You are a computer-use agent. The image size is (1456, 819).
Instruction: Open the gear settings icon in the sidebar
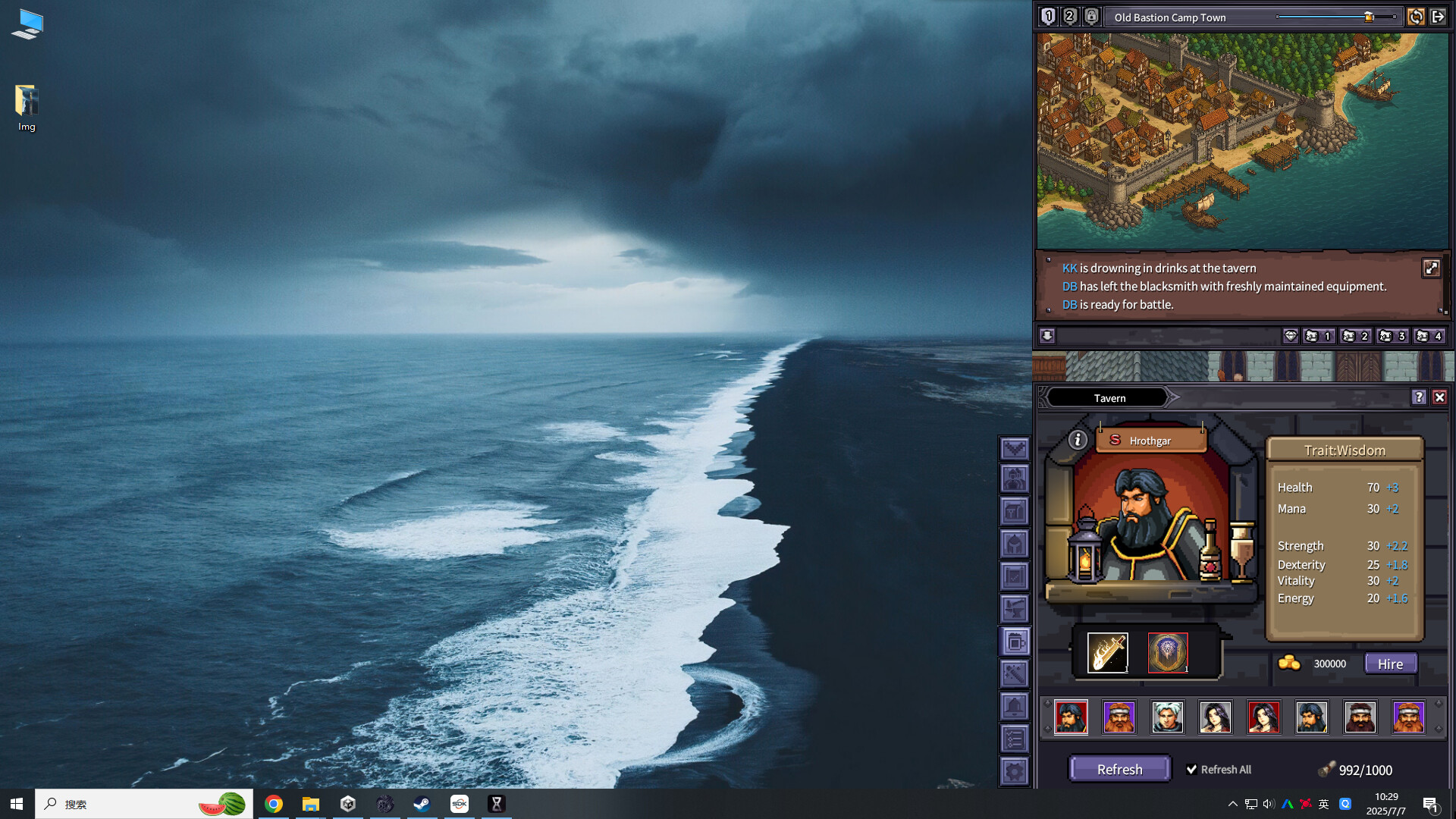tap(1015, 769)
